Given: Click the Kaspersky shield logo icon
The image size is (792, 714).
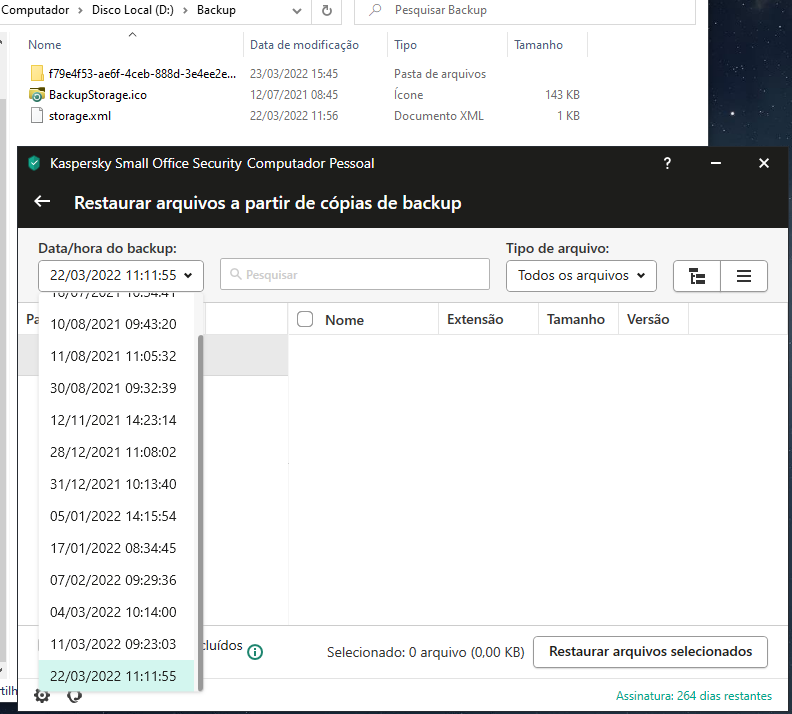Looking at the screenshot, I should coord(34,163).
